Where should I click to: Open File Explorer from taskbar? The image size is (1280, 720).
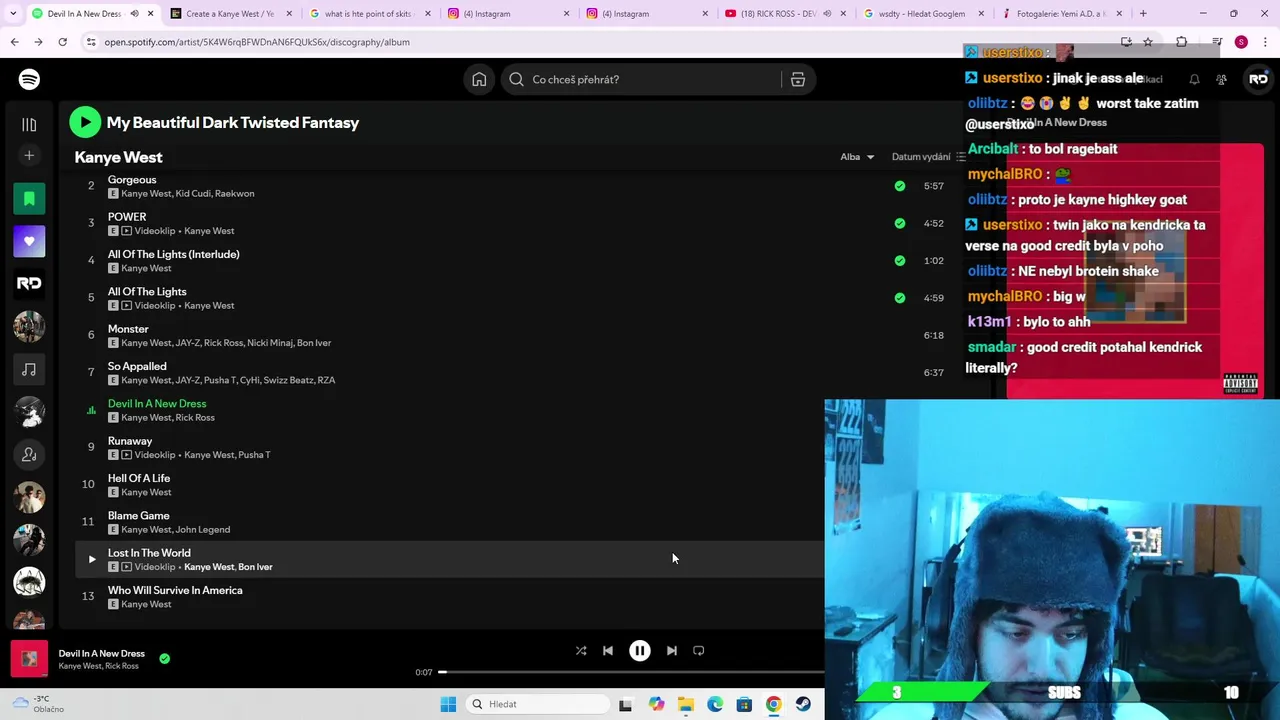click(685, 704)
